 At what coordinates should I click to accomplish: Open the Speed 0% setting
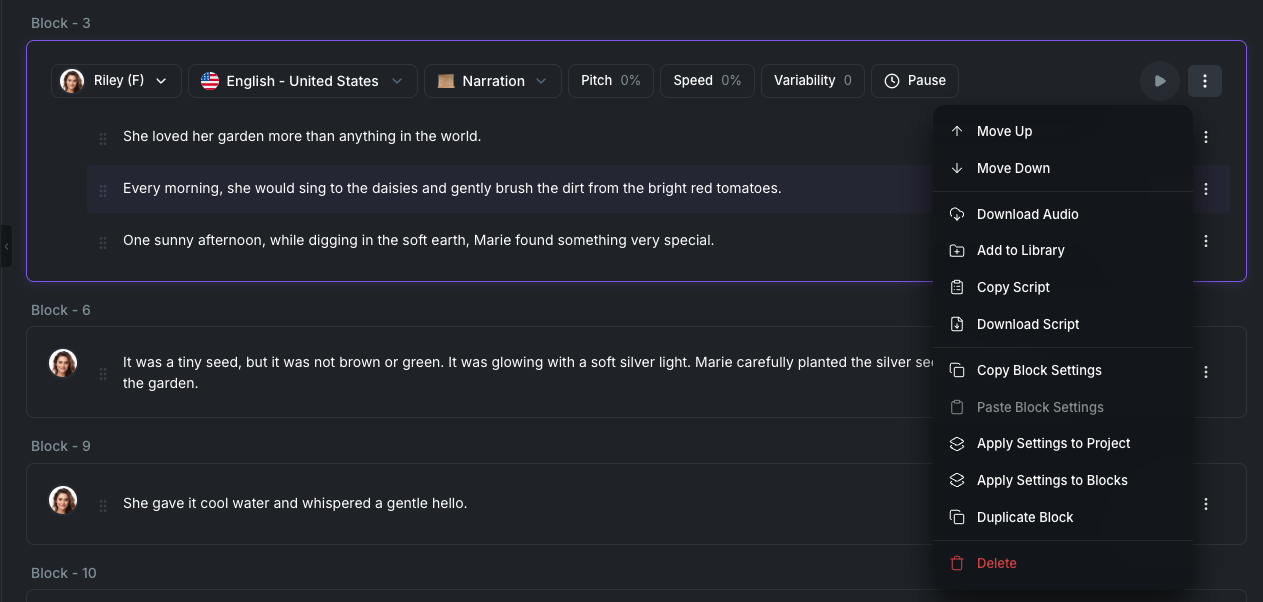707,81
